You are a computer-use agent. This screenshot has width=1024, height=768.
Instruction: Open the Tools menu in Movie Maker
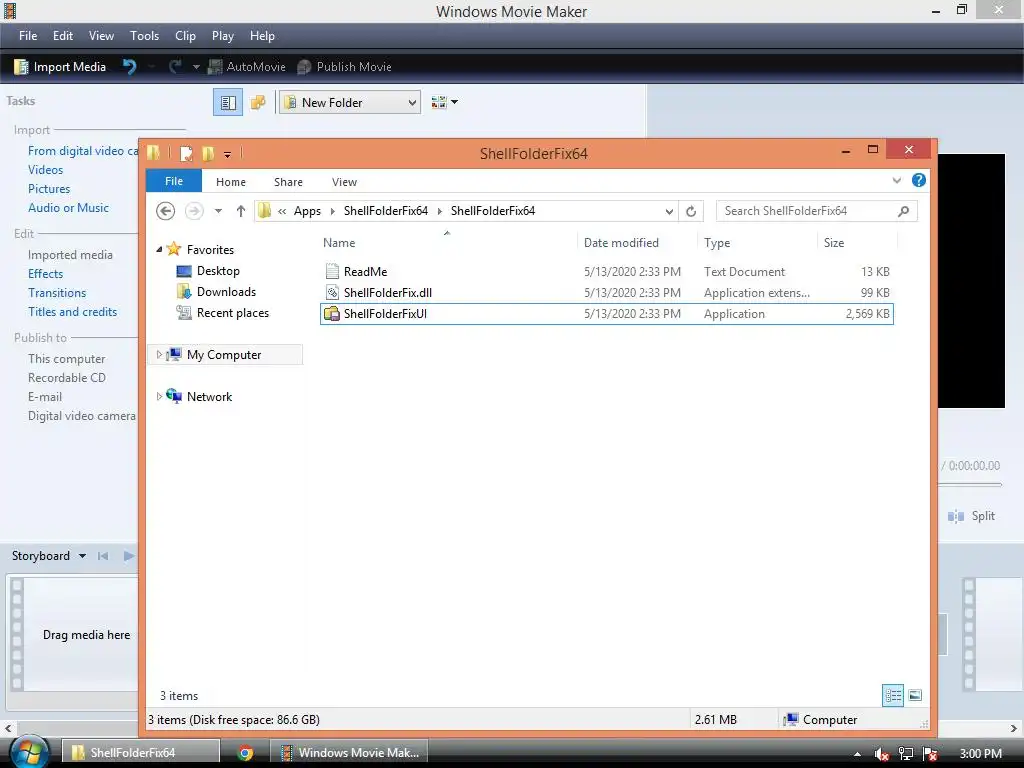pos(144,36)
